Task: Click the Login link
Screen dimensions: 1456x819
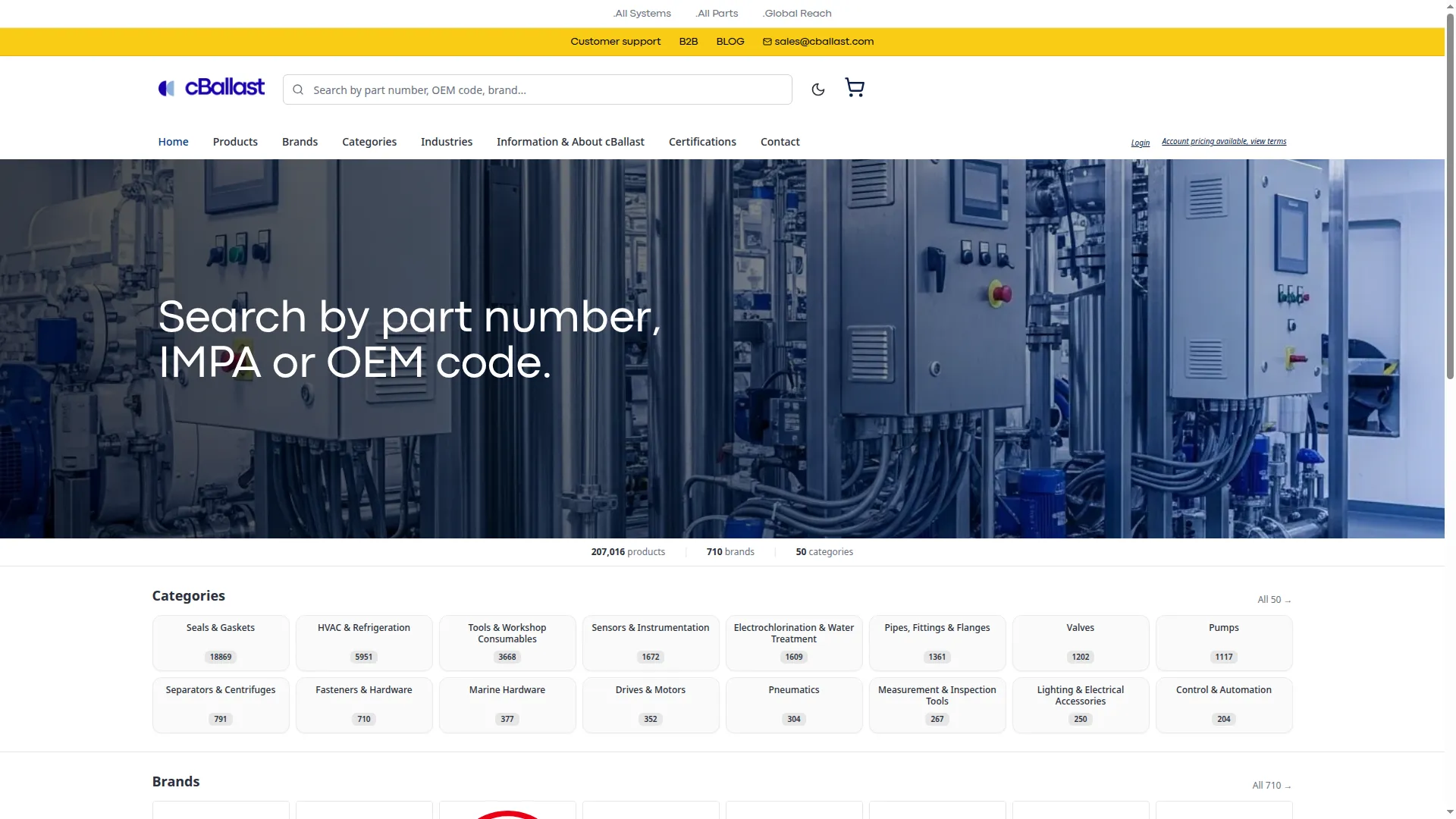Action: 1140,143
